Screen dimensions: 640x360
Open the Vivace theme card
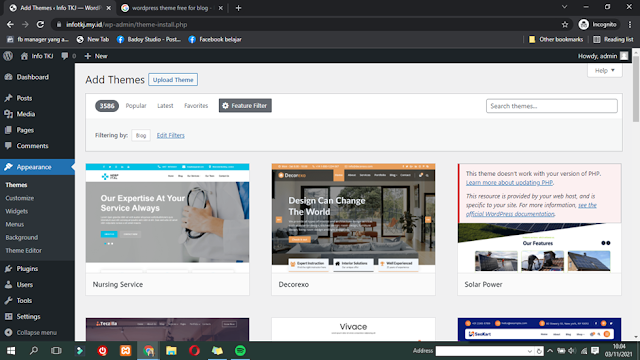tap(353, 329)
